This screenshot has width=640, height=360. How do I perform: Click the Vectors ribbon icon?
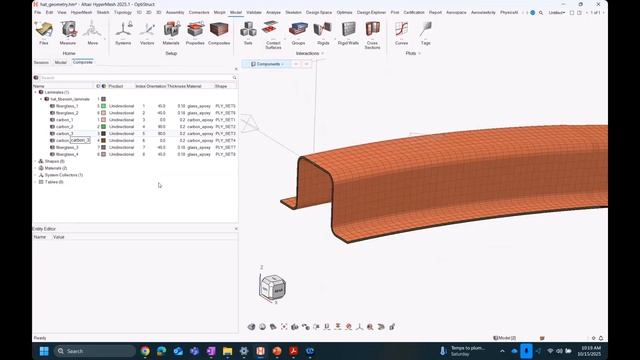(147, 33)
